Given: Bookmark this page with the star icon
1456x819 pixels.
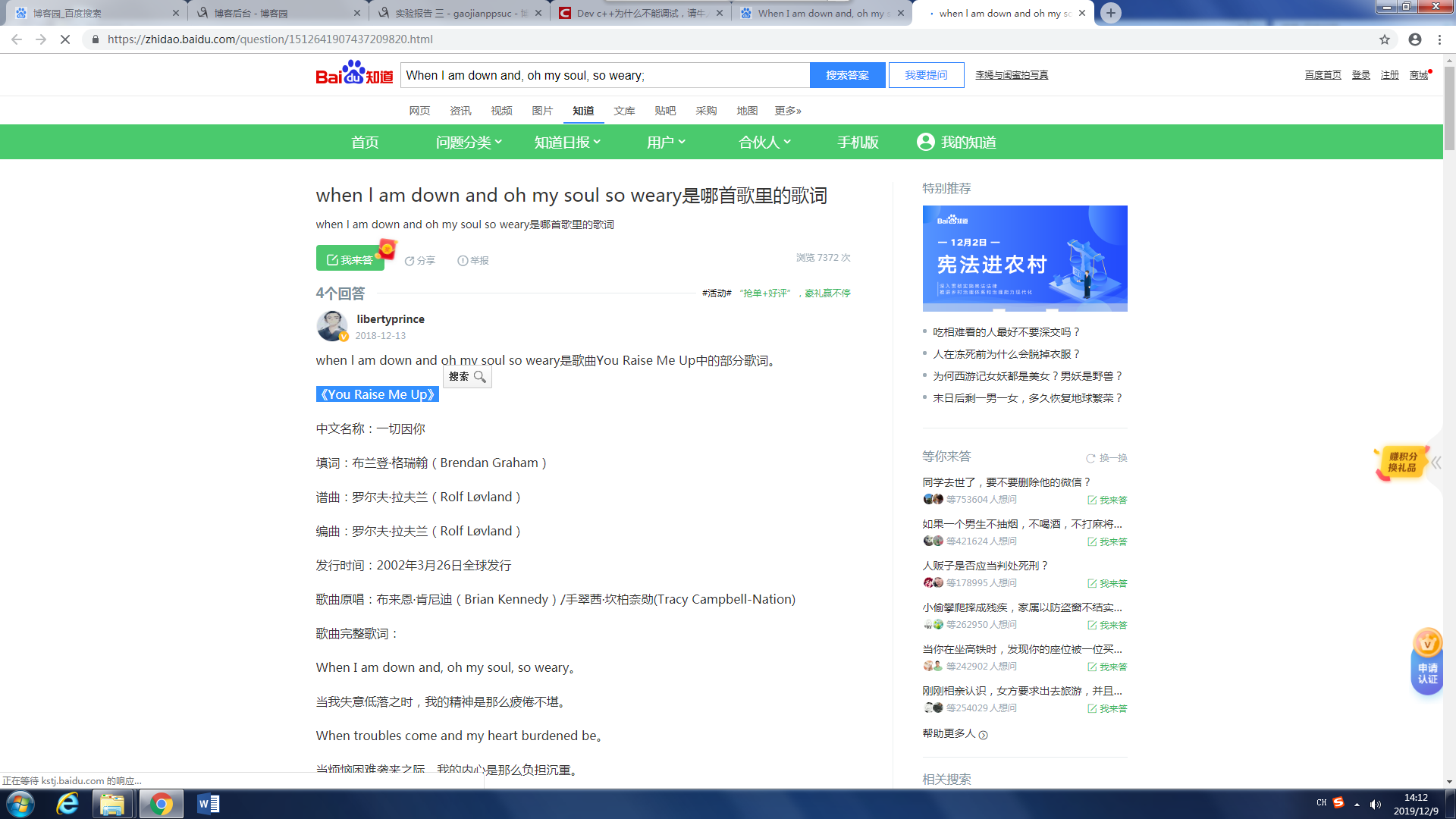Looking at the screenshot, I should (1385, 39).
